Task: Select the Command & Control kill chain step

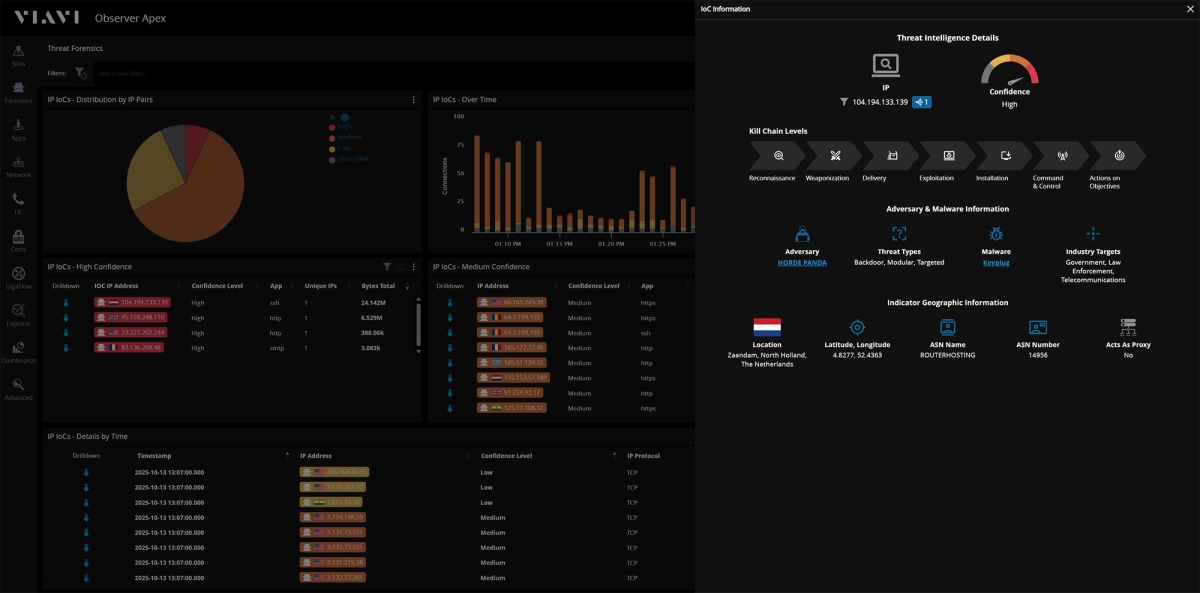Action: [1061, 156]
